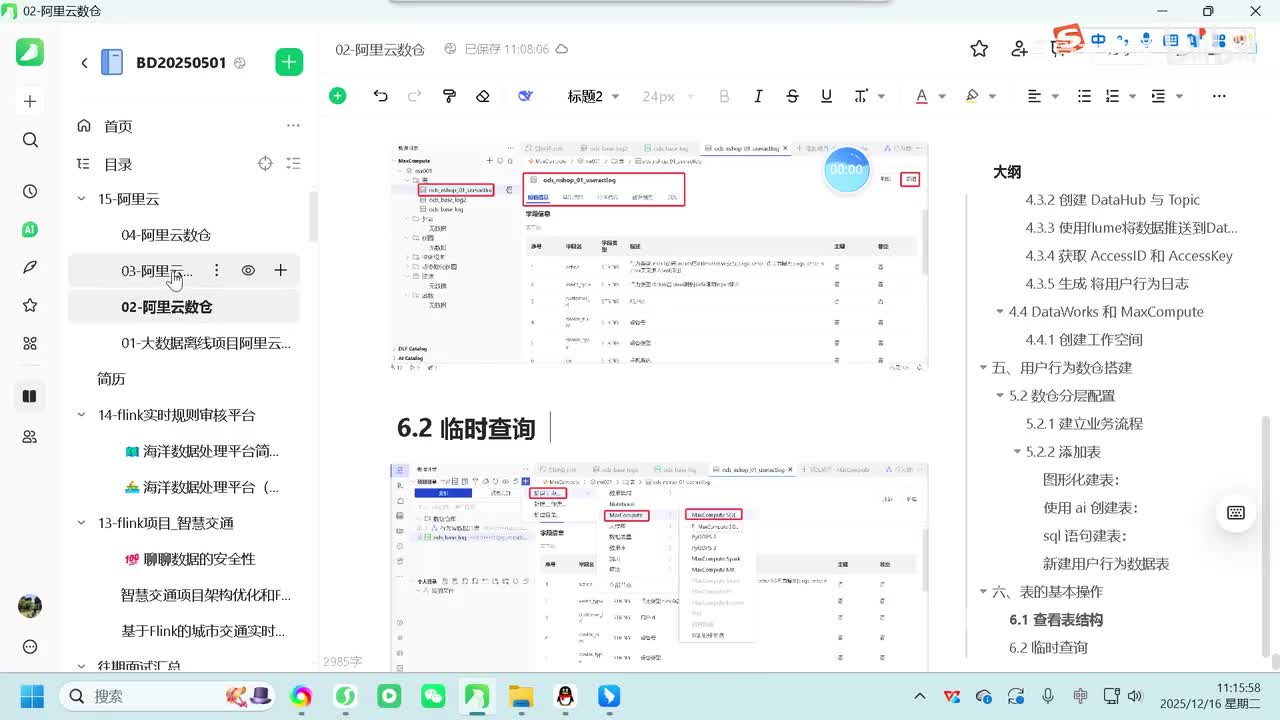Click 首页 in the sidebar
This screenshot has width=1280, height=720.
118,126
